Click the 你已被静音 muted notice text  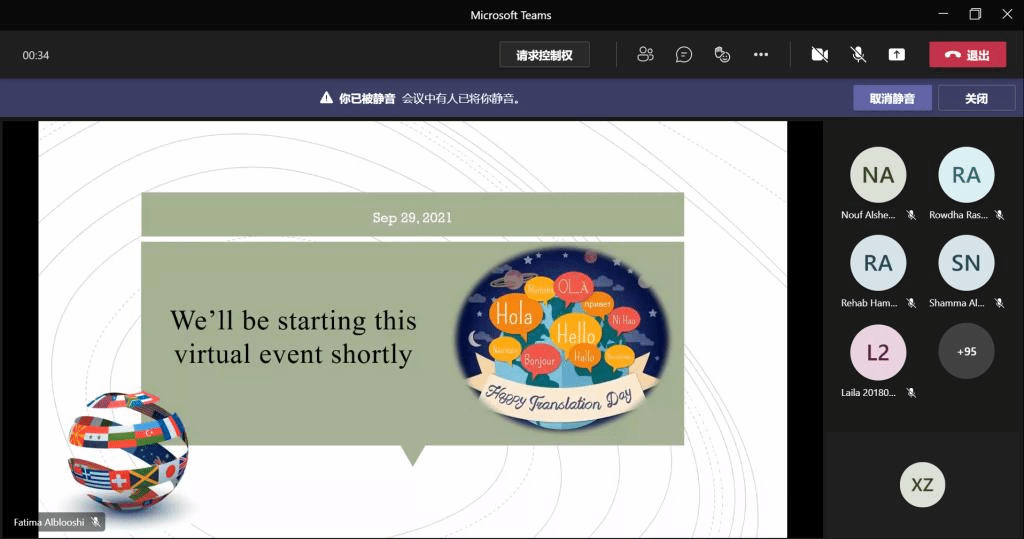click(x=367, y=99)
